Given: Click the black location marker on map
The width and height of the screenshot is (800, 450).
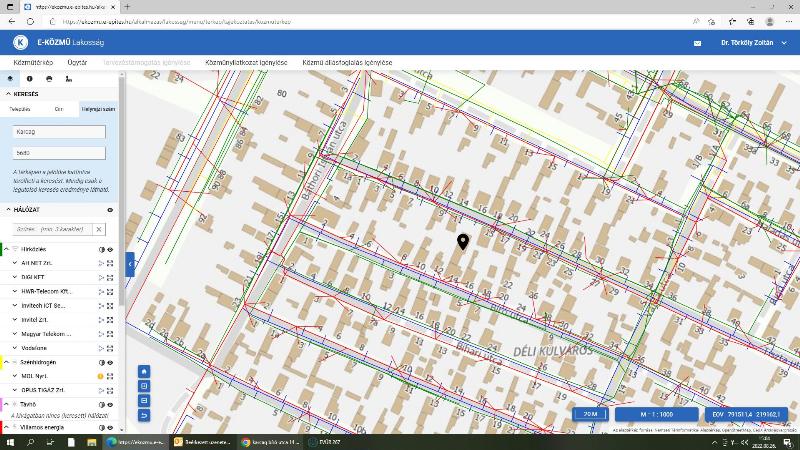Looking at the screenshot, I should (x=463, y=242).
